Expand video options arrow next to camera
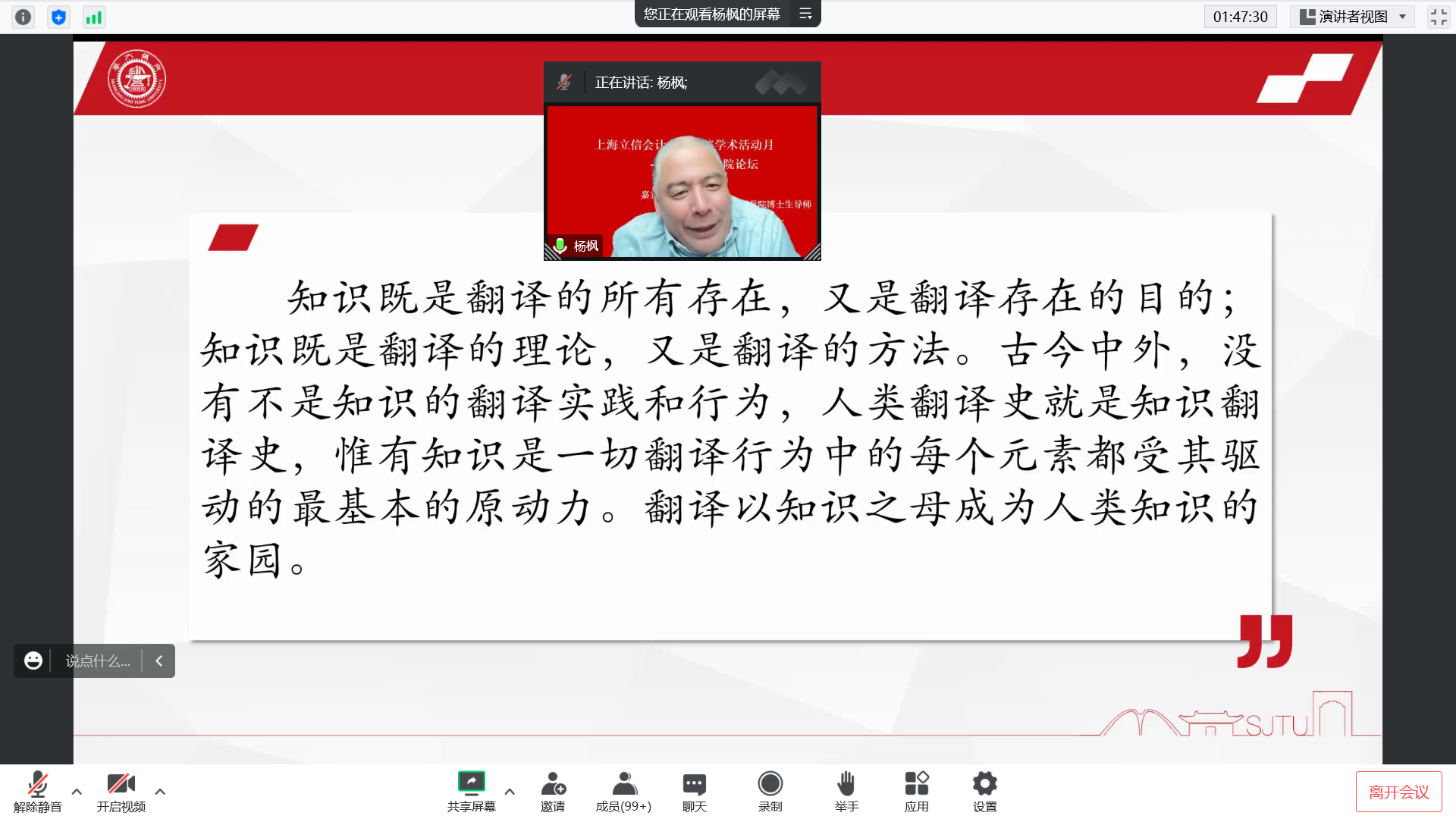Image resolution: width=1456 pixels, height=819 pixels. 160,791
